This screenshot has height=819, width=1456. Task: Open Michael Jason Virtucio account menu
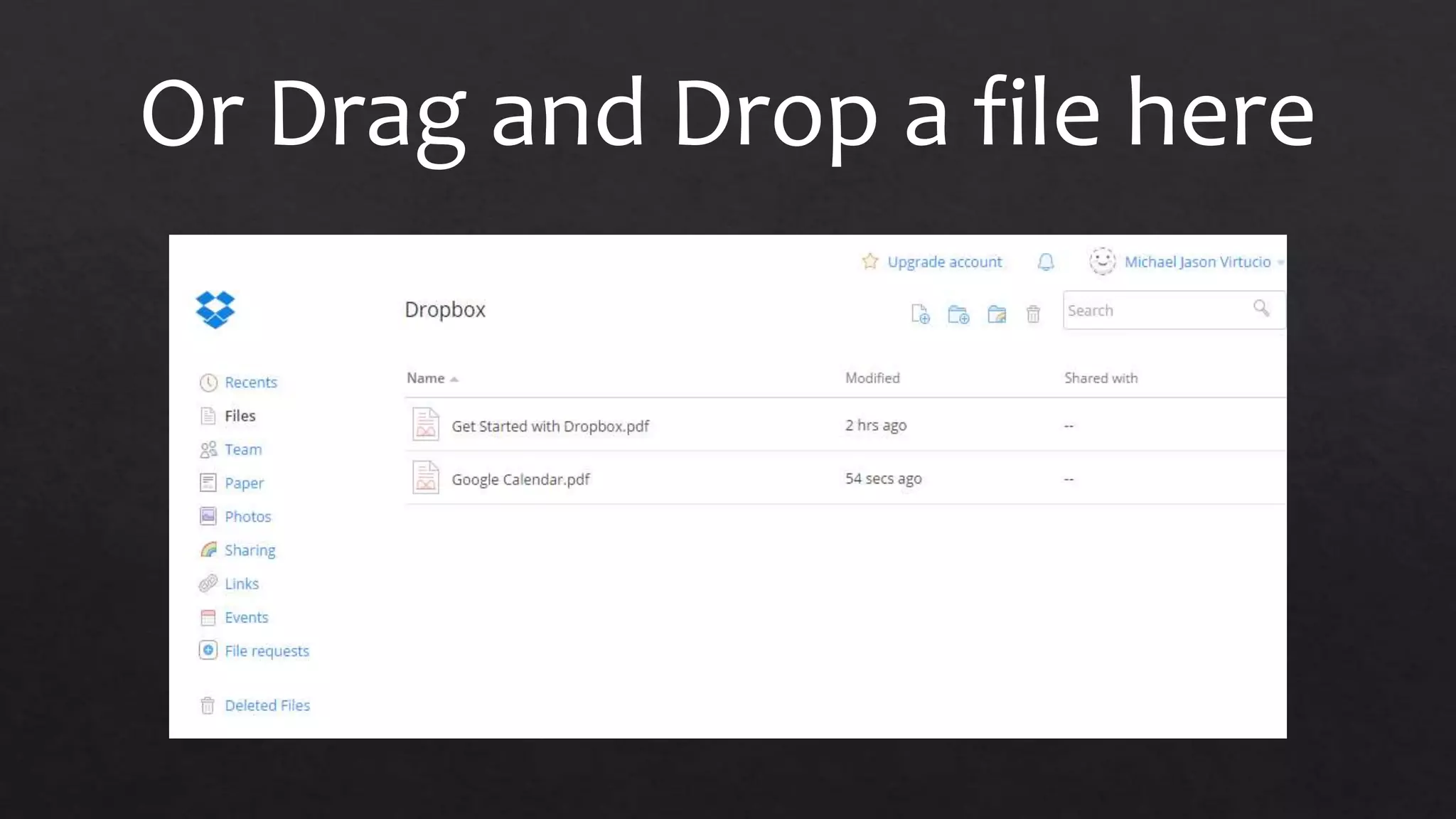click(1197, 262)
